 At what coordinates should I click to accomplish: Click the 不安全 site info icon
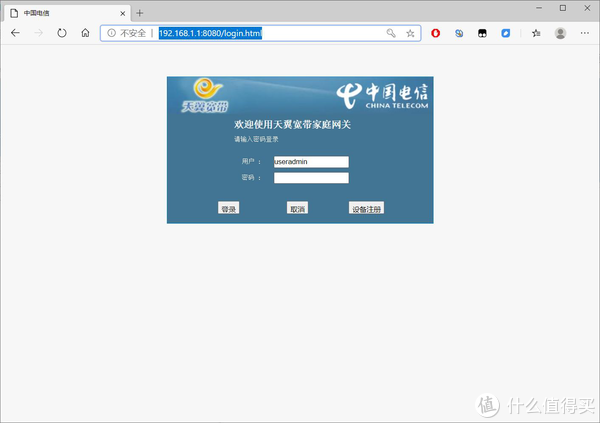(111, 33)
